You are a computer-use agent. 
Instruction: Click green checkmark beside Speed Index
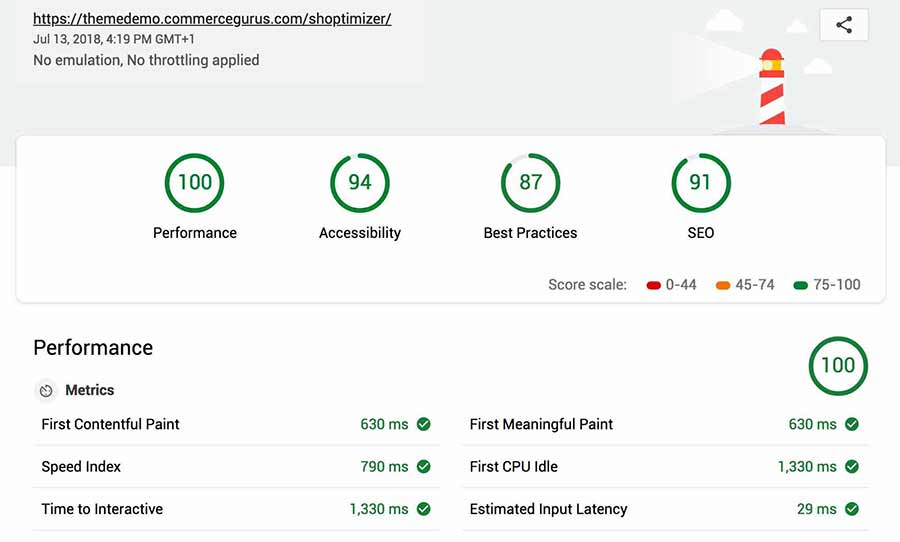pyautogui.click(x=424, y=467)
